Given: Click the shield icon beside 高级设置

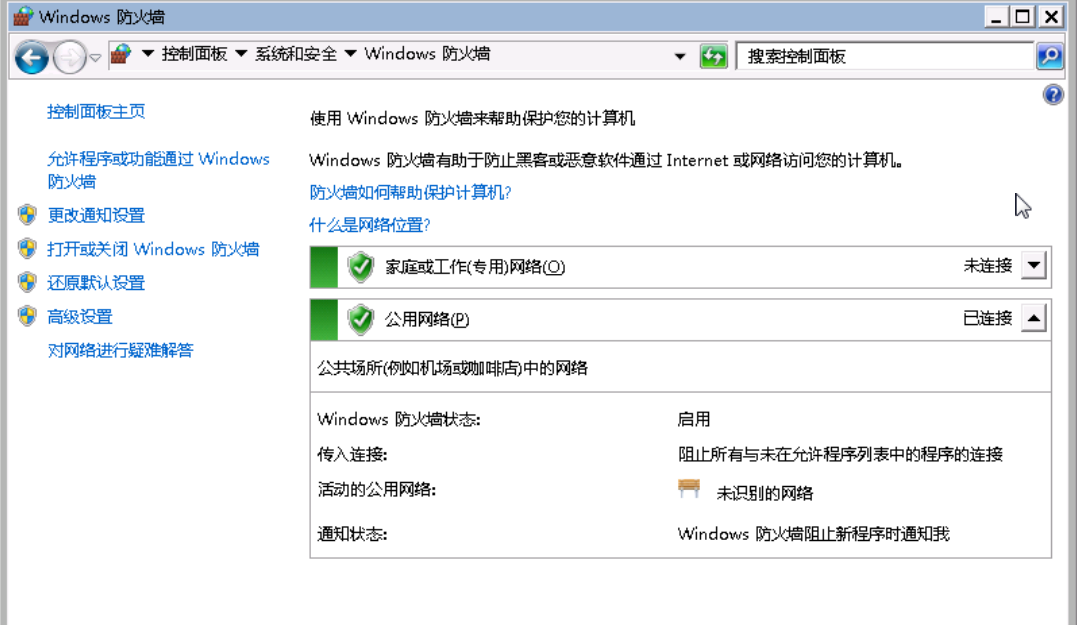Looking at the screenshot, I should (27, 316).
